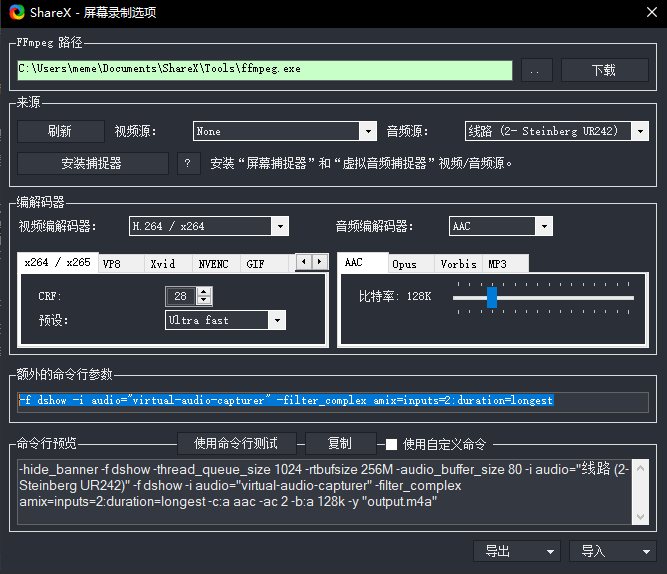Click the '..' browse button for FFmpeg path
This screenshot has width=667, height=574.
(x=536, y=70)
